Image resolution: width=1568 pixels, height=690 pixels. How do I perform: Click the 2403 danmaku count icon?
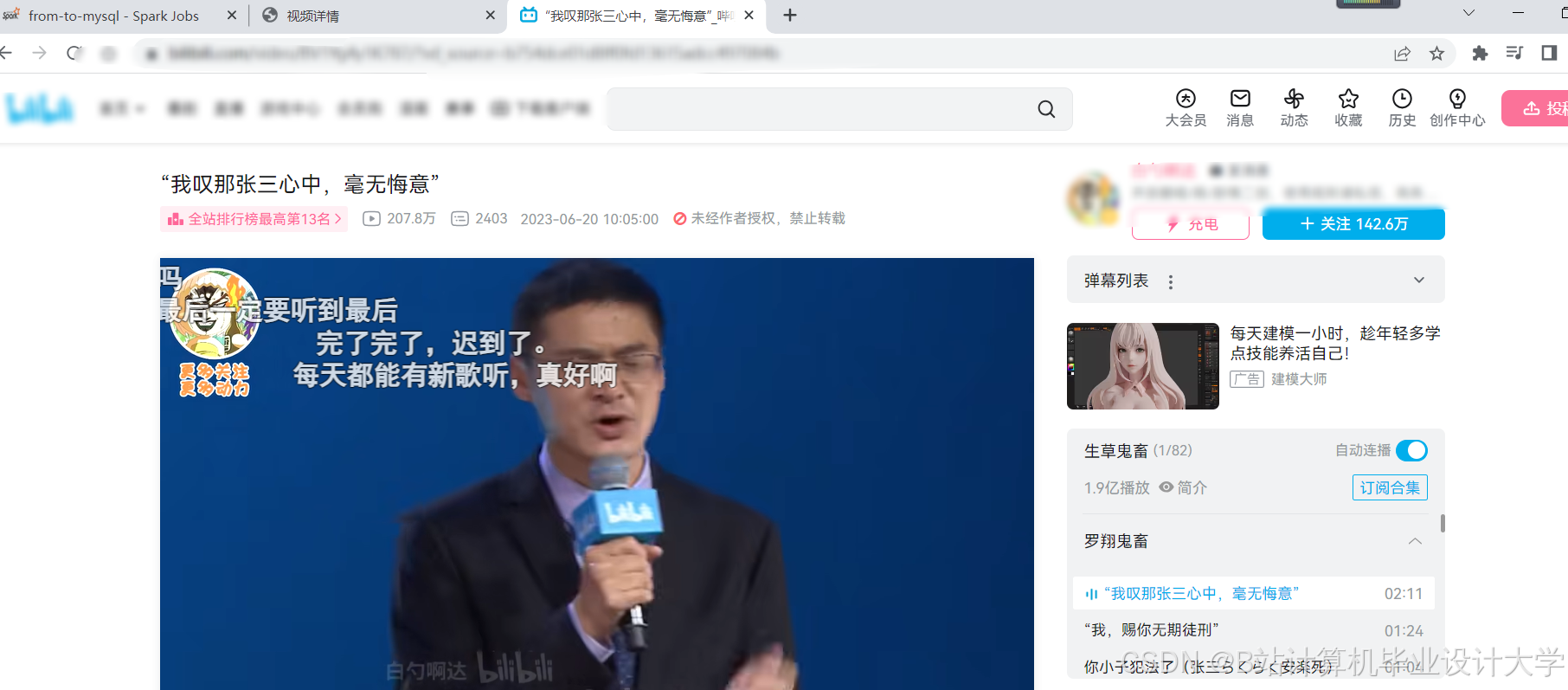(459, 219)
